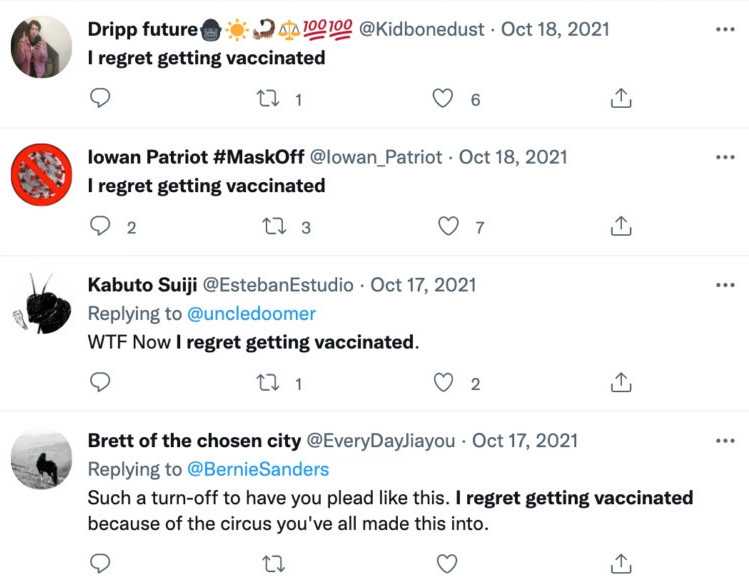Share Dripp future's tweet
This screenshot has height=584, width=749.
tap(620, 98)
